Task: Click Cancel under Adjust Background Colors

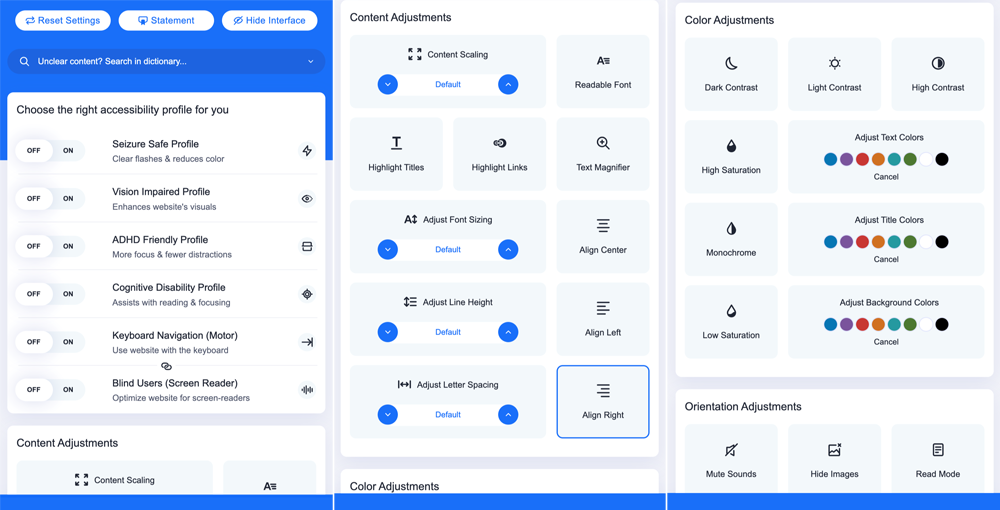Action: pyautogui.click(x=886, y=342)
